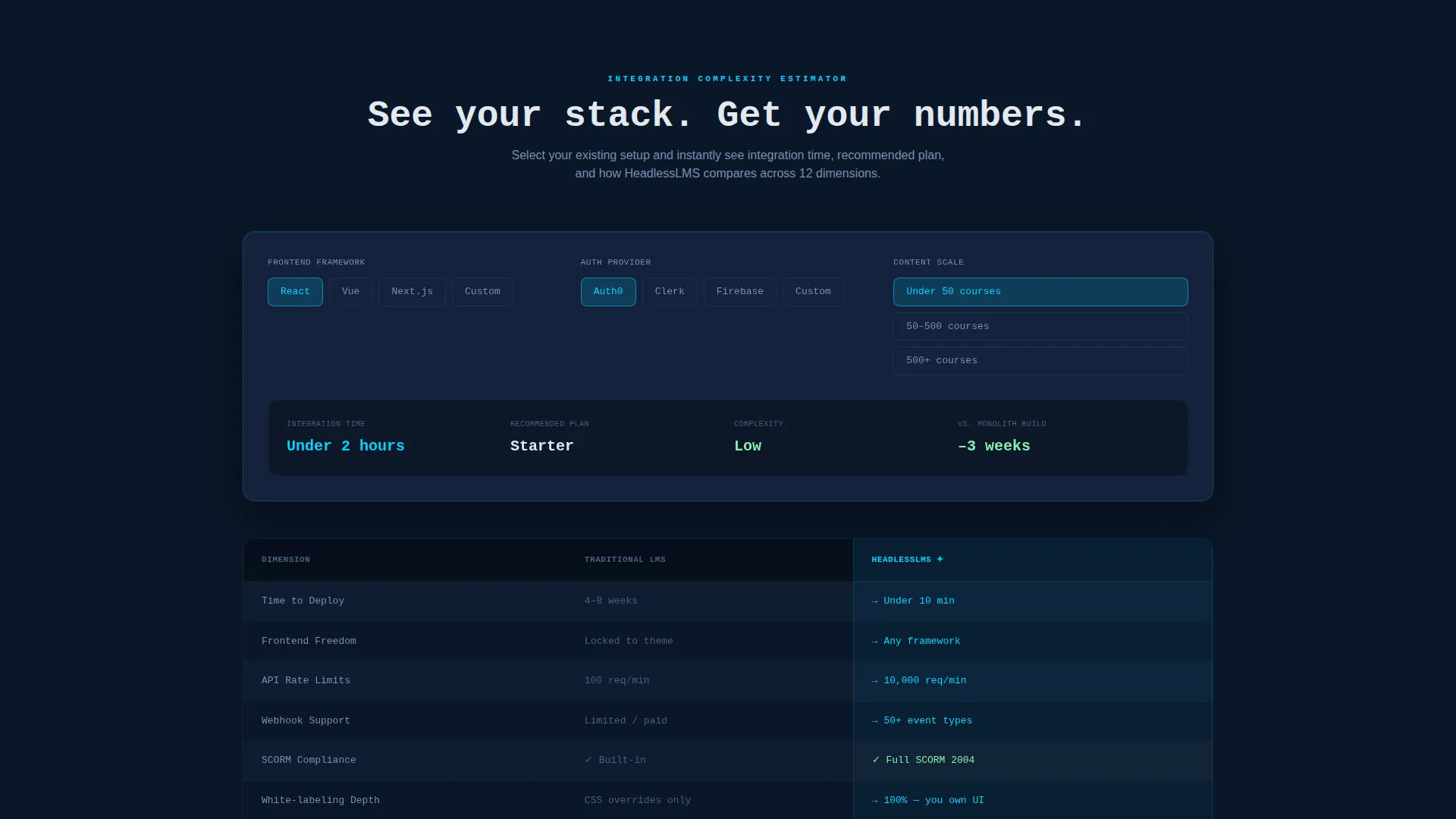Choose Clerk auth provider
This screenshot has width=1456, height=819.
tap(670, 292)
